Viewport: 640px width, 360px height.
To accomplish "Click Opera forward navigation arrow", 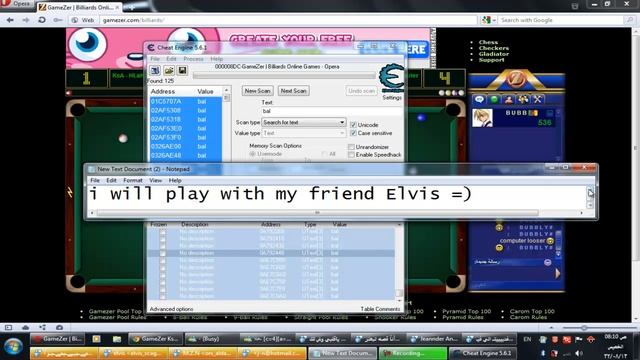I will (26, 20).
